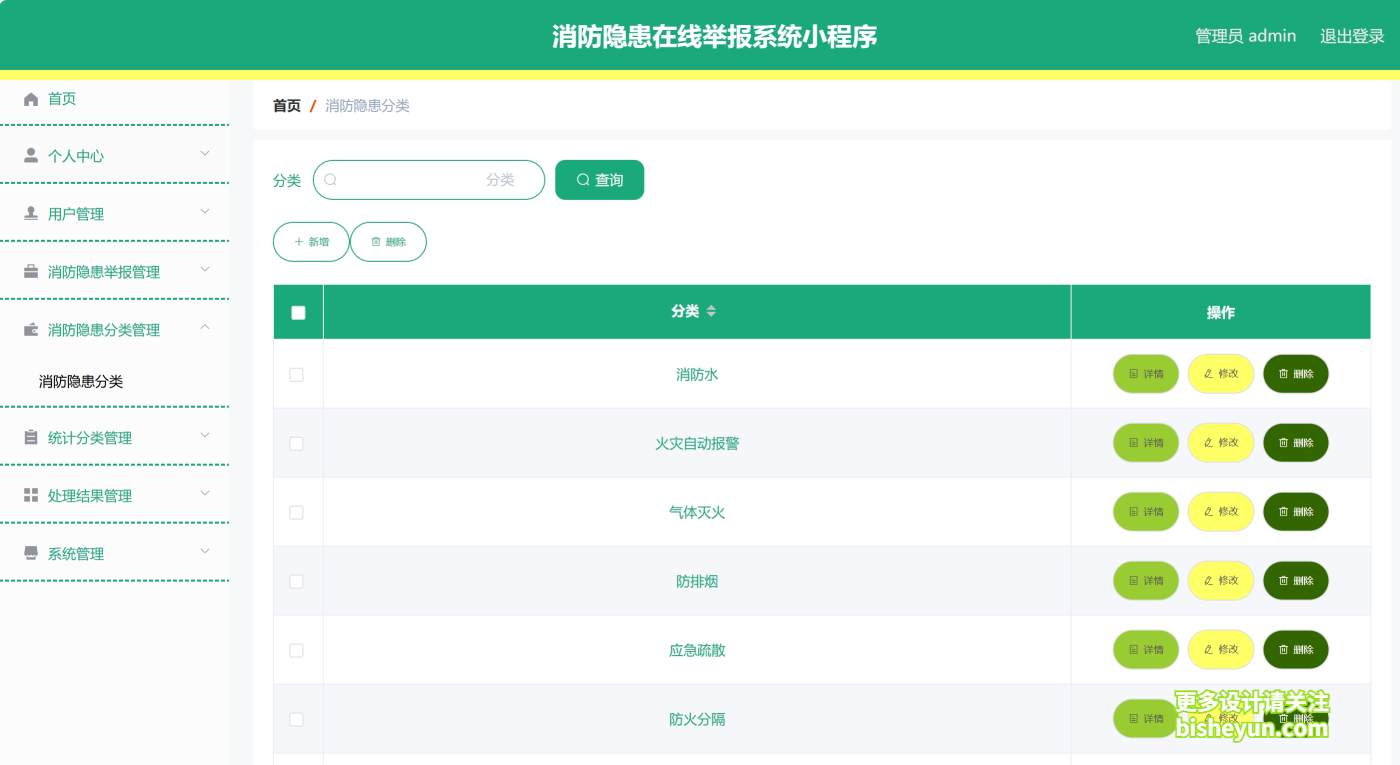
Task: Check the select-all checkbox in table header
Action: coord(297,312)
